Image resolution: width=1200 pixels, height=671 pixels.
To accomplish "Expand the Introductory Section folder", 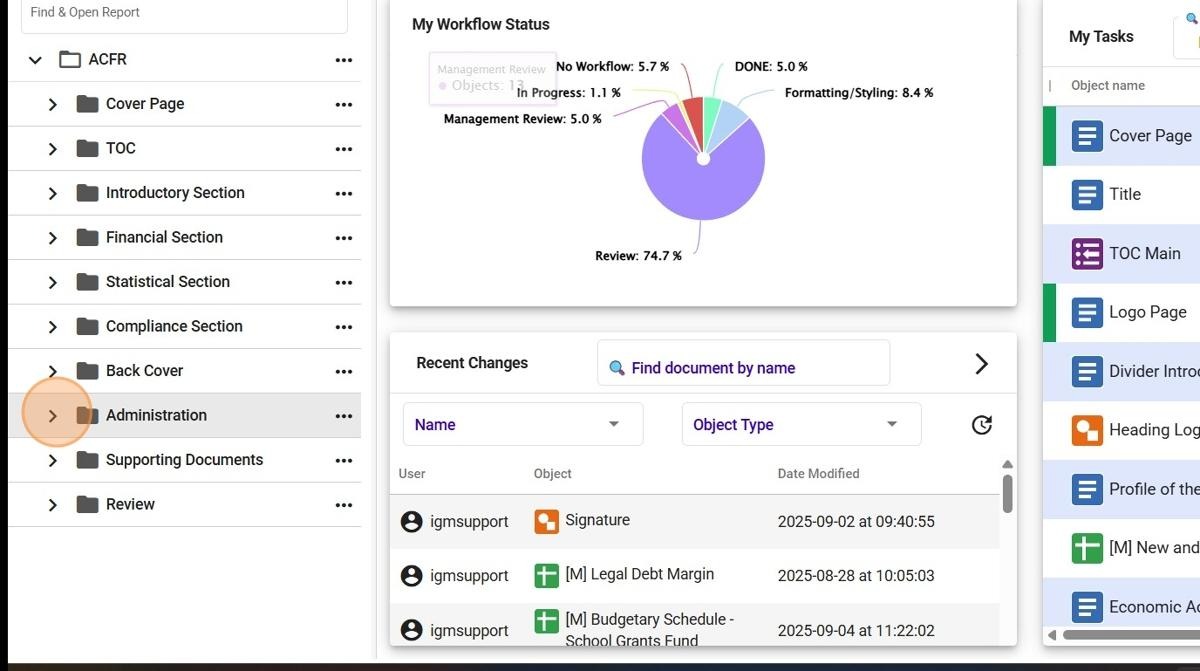I will point(53,193).
